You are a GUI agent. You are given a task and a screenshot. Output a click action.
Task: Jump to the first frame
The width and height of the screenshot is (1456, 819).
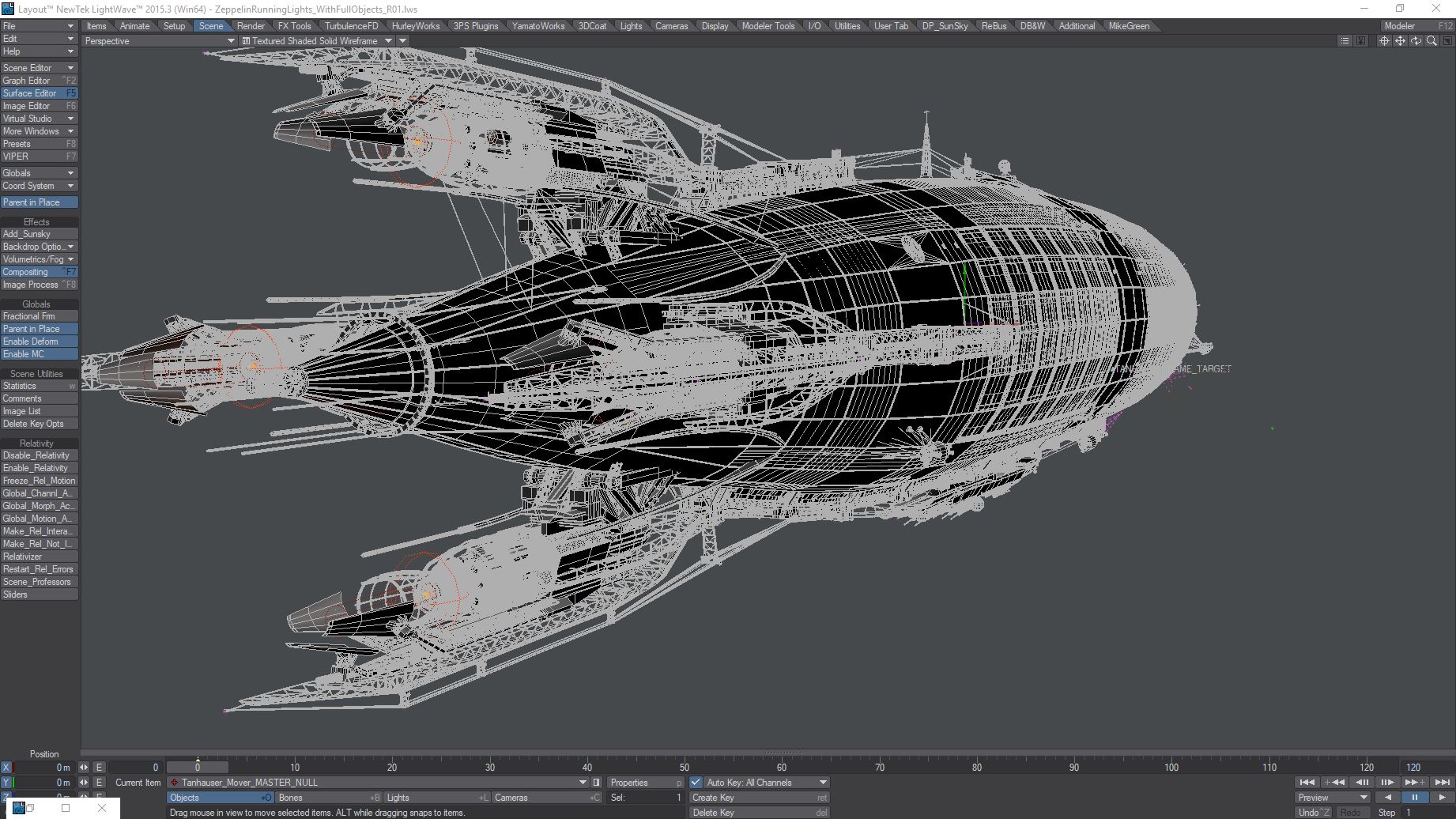(x=1307, y=783)
